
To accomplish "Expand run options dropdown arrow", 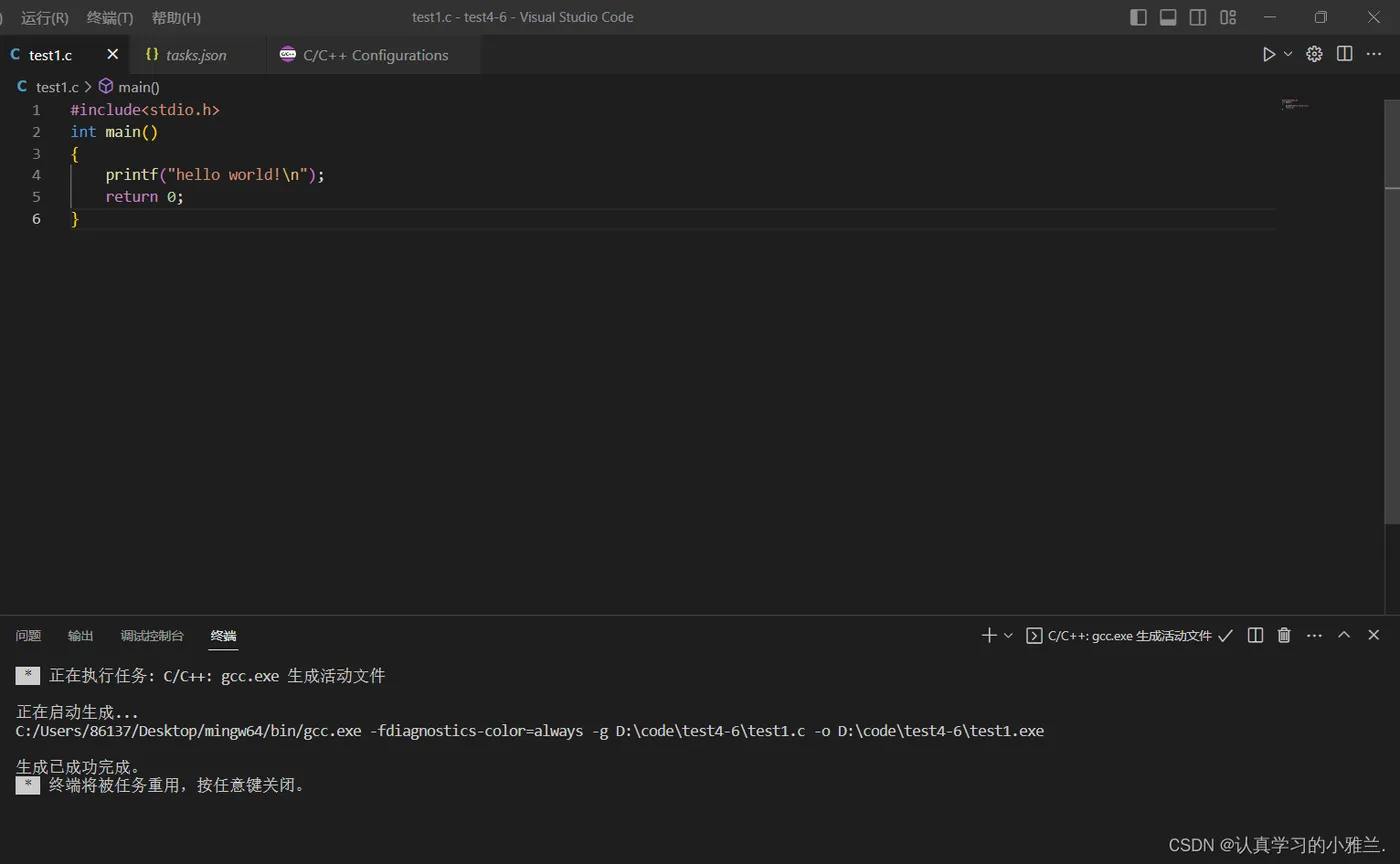I will point(1288,54).
